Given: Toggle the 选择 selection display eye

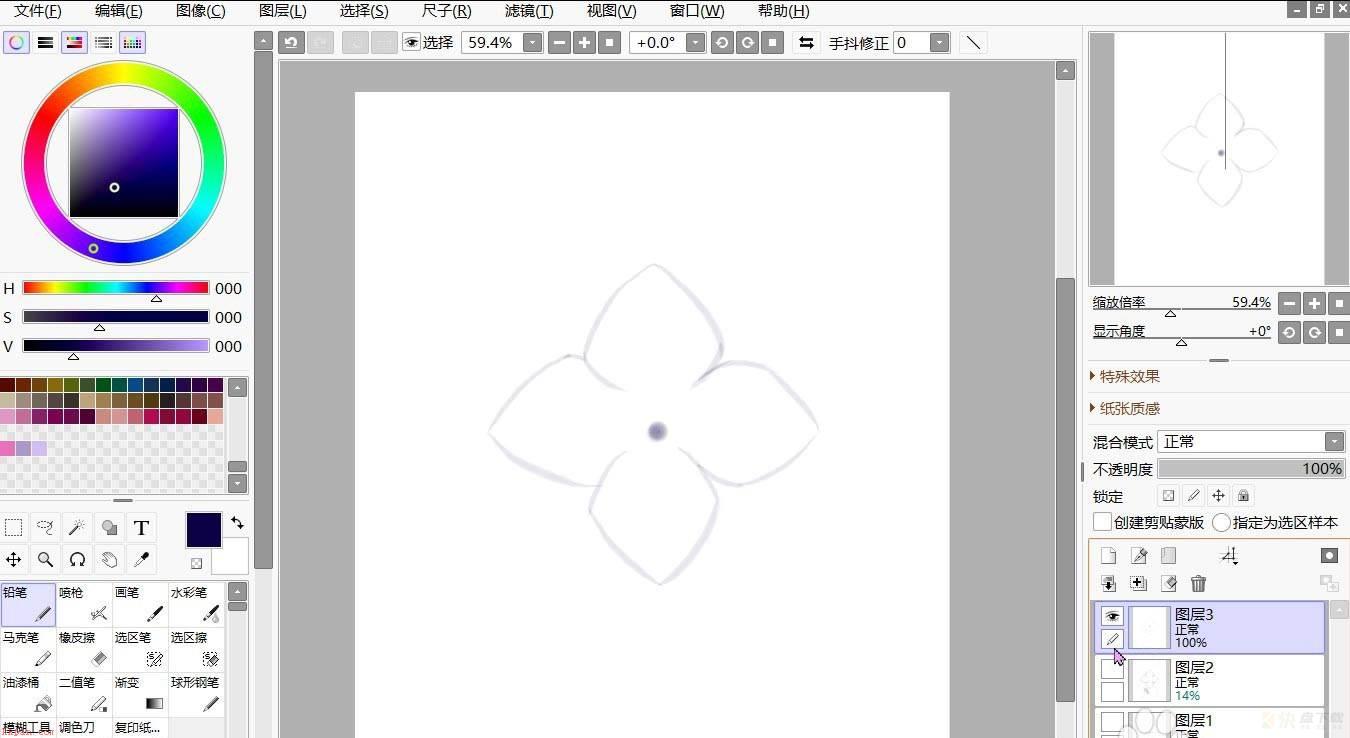Looking at the screenshot, I should [x=411, y=43].
